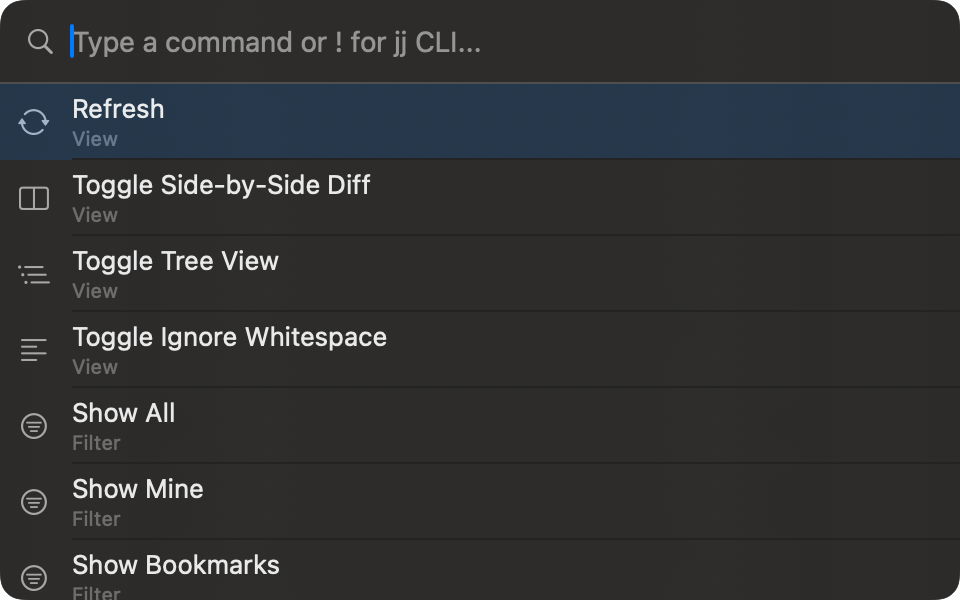Screen dimensions: 960x600
Task: Click the side-by-side diff split icon
Action: point(34,197)
